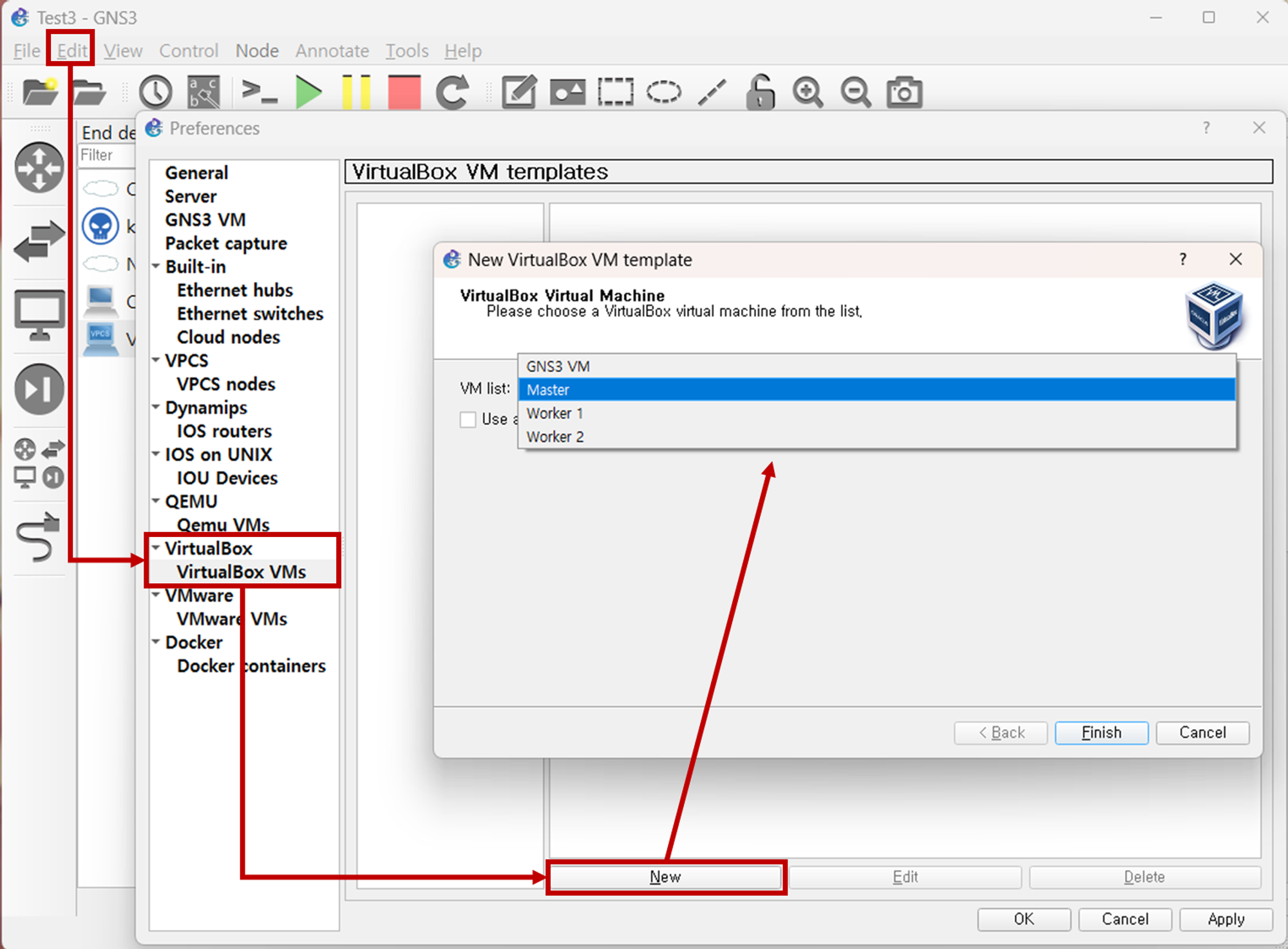Select Ethernet switches tree item
This screenshot has height=949, width=1288.
(x=250, y=314)
